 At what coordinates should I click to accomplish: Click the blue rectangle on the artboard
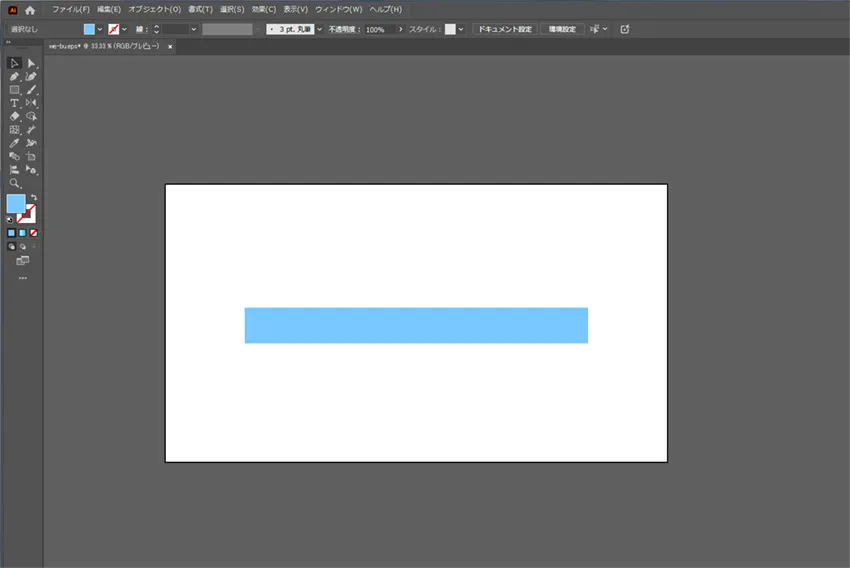click(416, 325)
